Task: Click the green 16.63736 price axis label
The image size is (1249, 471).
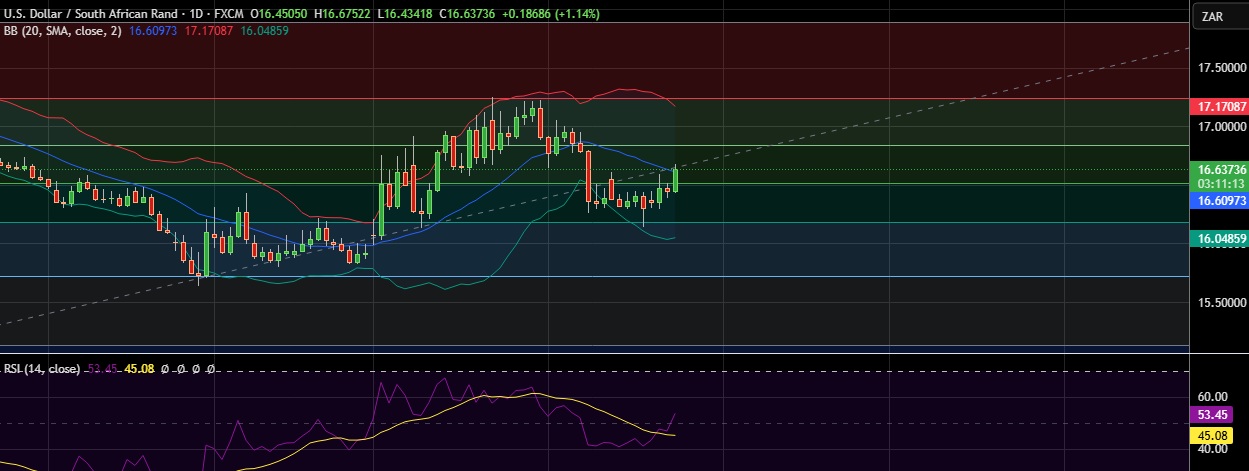Action: coord(1220,170)
